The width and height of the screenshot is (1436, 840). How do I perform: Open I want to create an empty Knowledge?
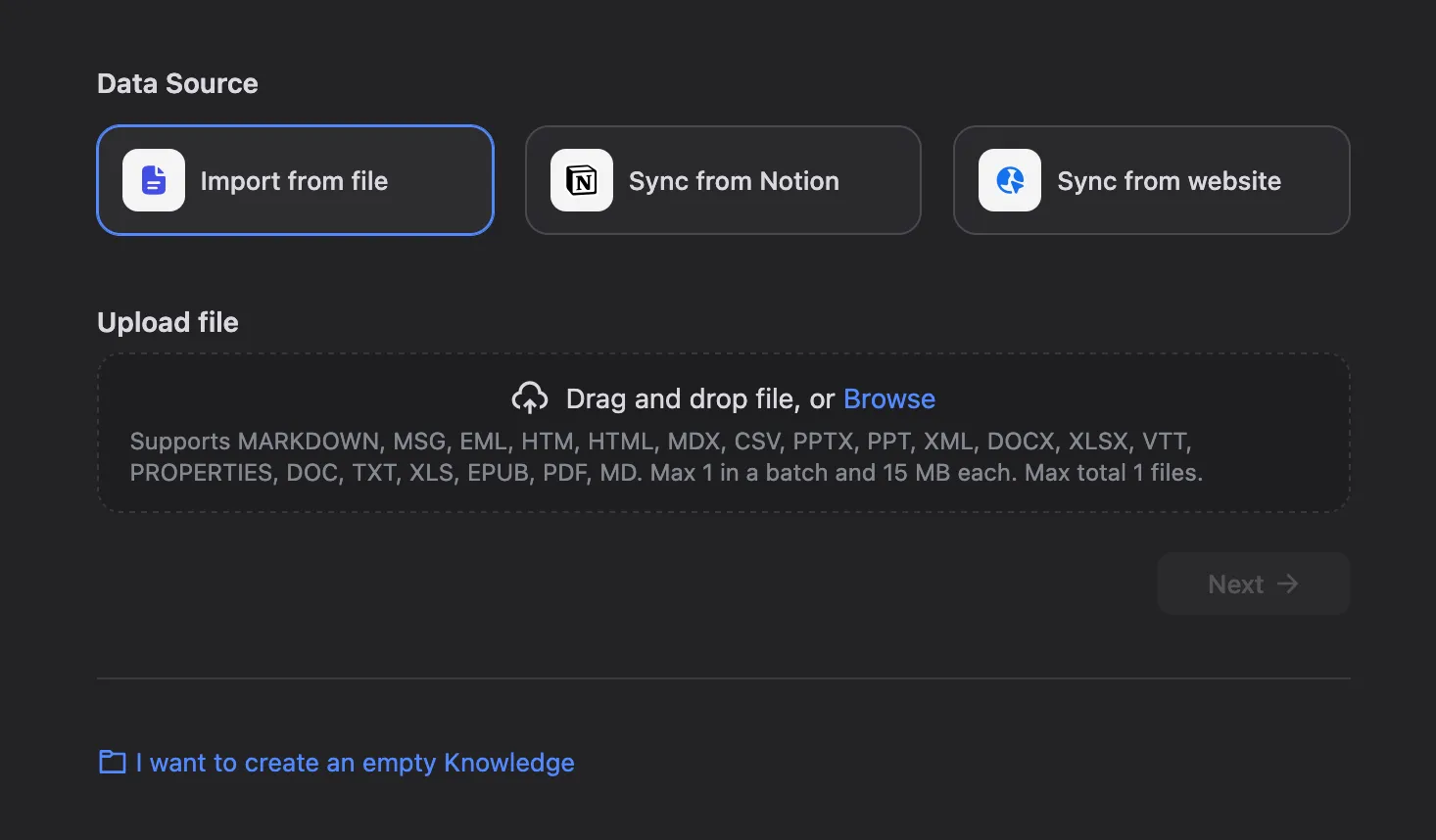355,763
